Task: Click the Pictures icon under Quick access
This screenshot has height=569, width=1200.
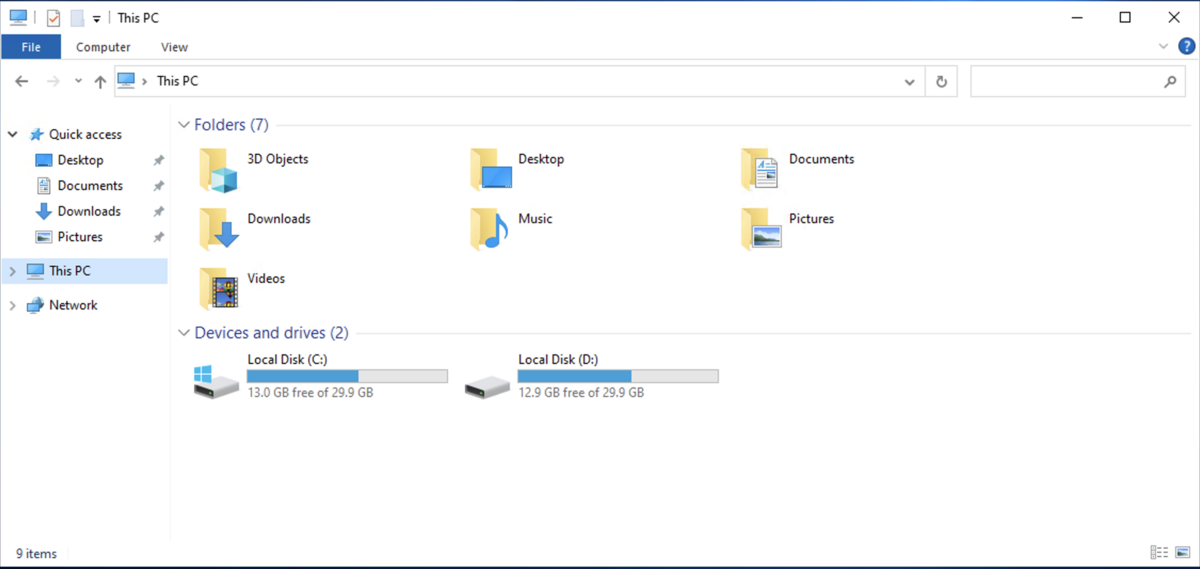Action: click(x=43, y=237)
